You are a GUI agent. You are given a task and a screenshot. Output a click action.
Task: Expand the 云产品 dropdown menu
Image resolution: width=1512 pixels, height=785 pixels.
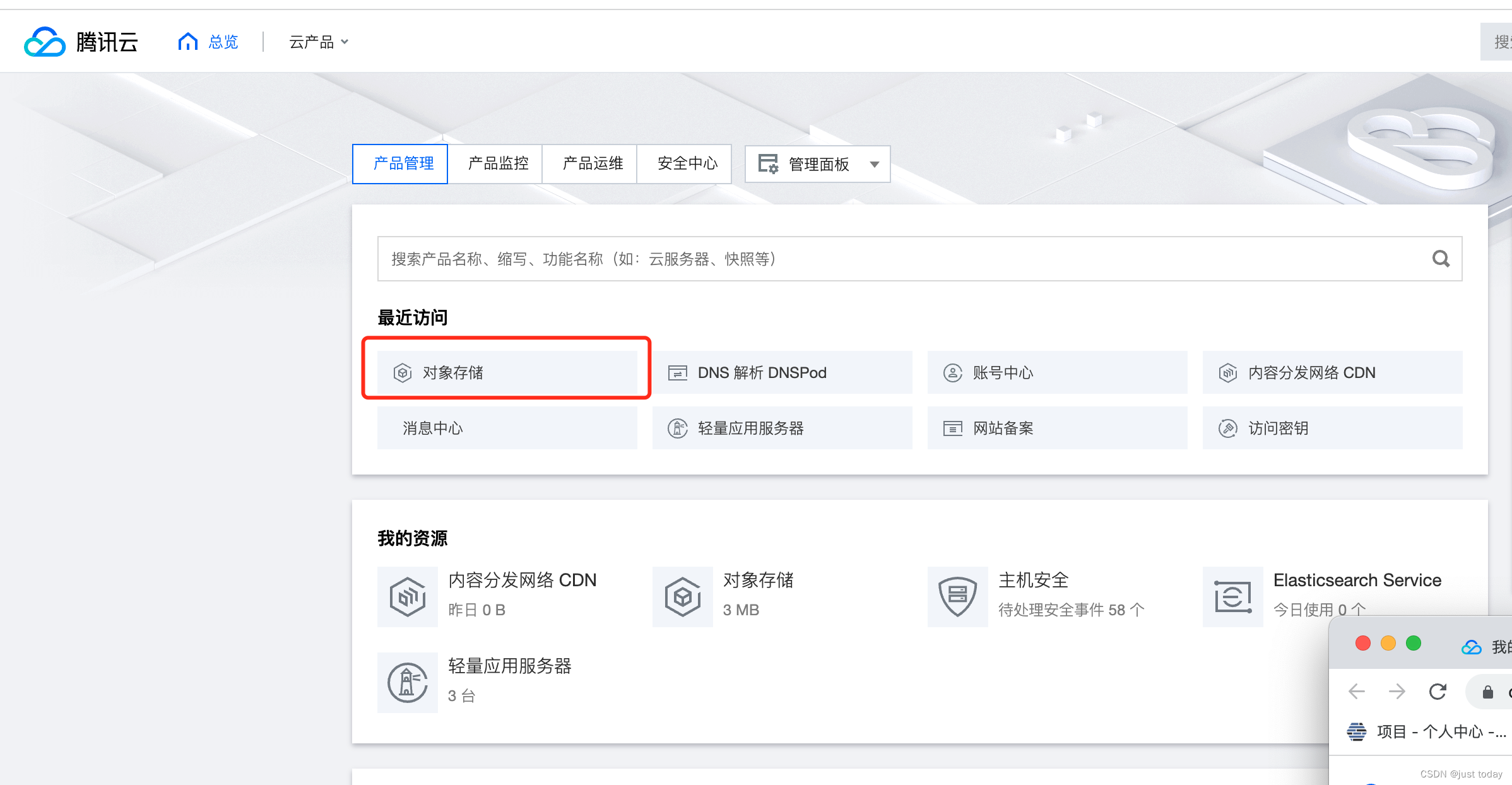[x=319, y=42]
